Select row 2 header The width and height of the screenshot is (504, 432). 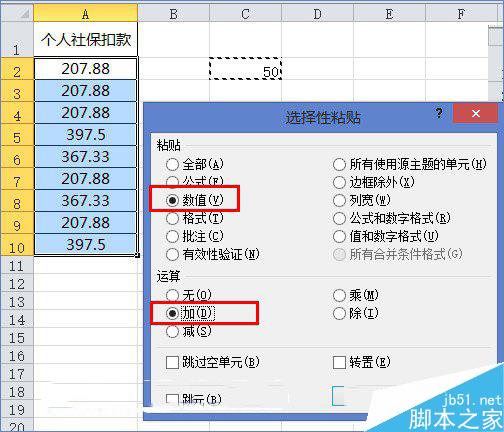(17, 69)
